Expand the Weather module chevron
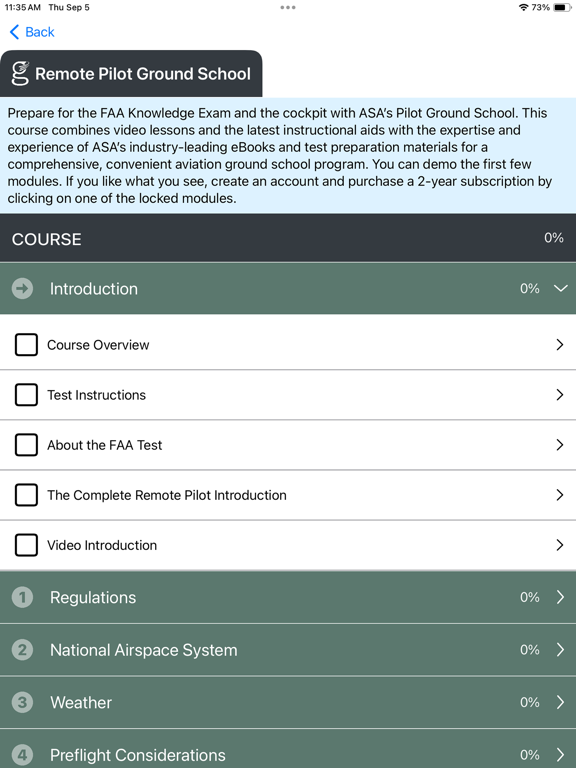The width and height of the screenshot is (576, 768). coord(560,702)
